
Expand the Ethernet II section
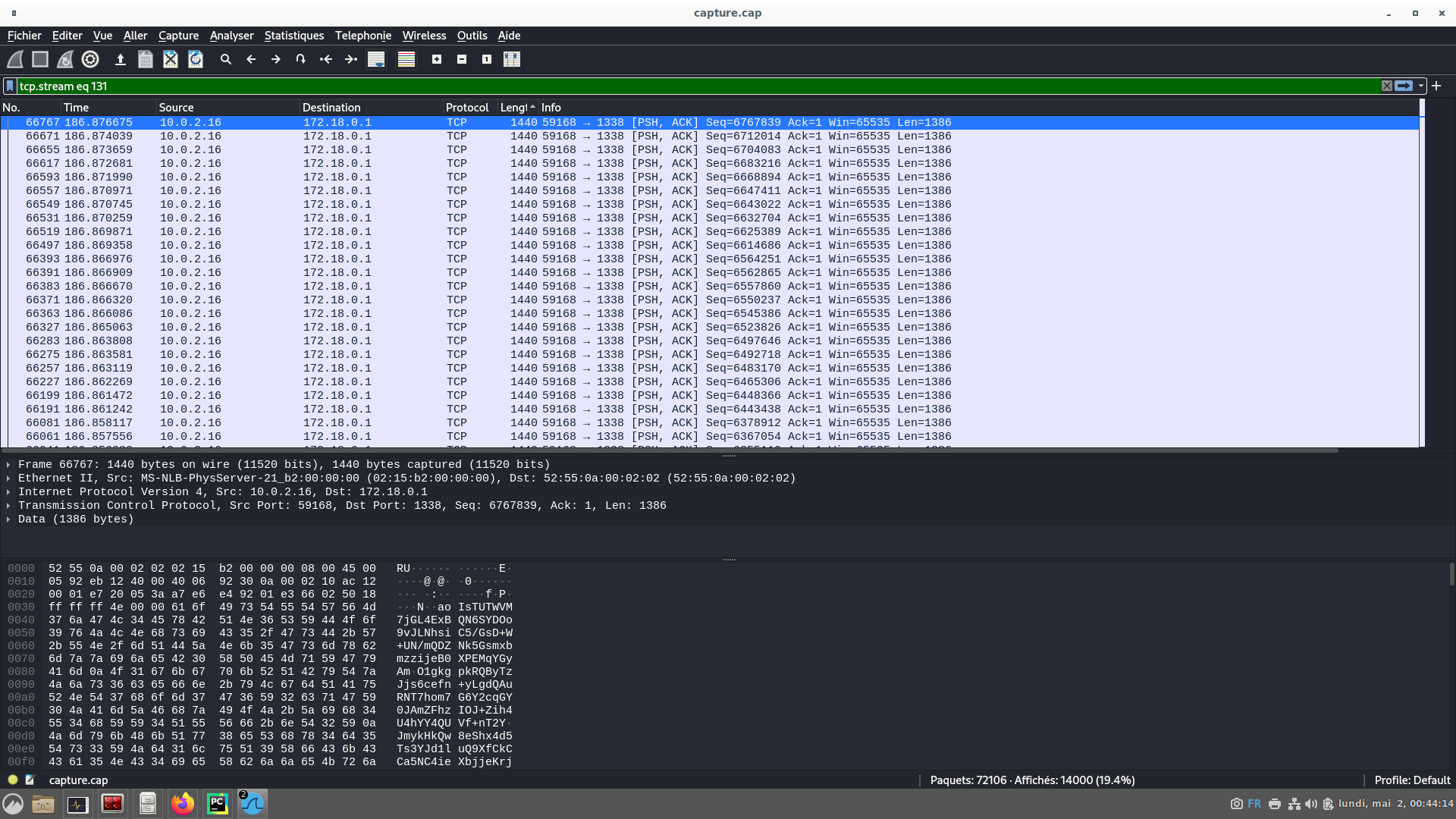click(8, 479)
